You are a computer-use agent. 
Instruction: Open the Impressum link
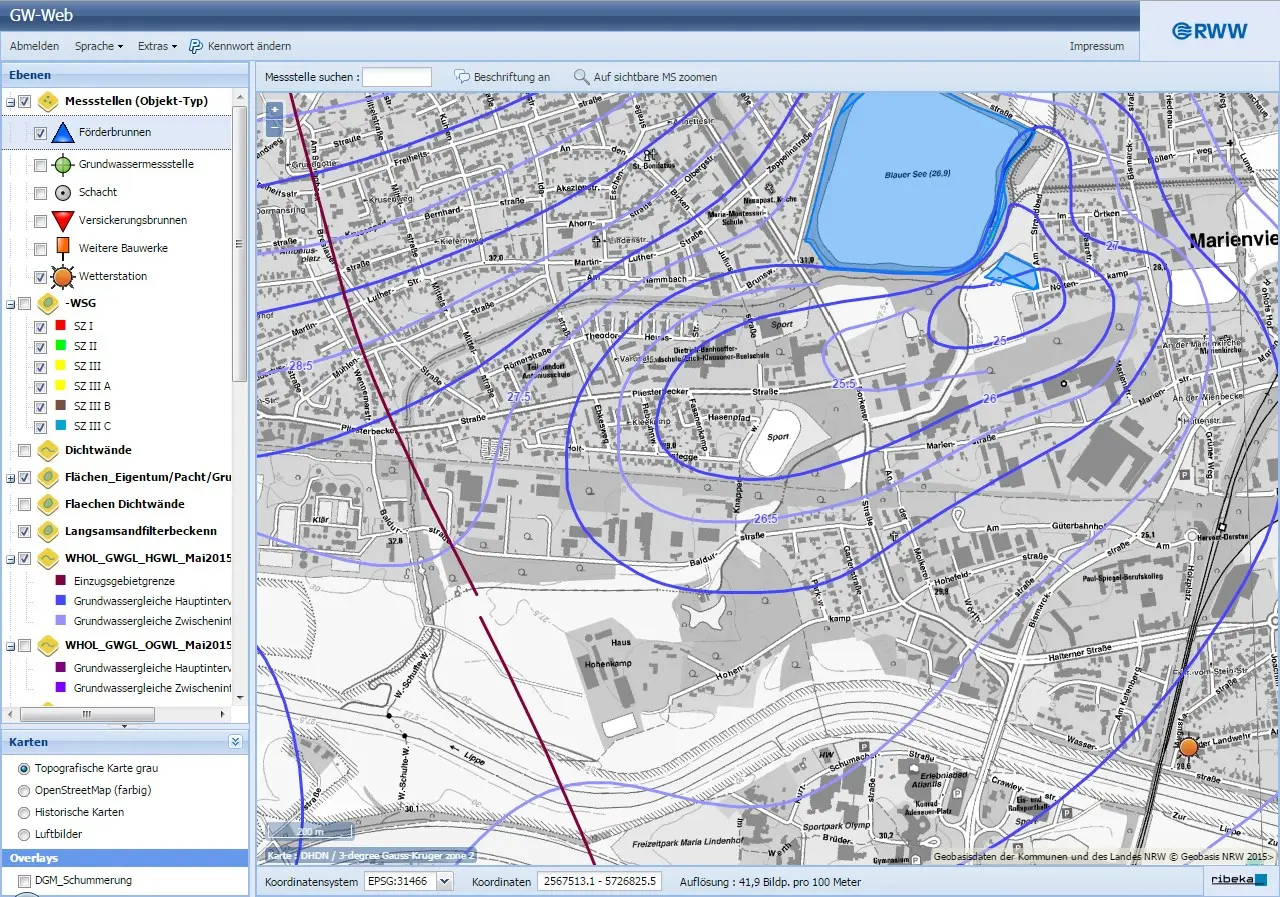coord(1096,46)
